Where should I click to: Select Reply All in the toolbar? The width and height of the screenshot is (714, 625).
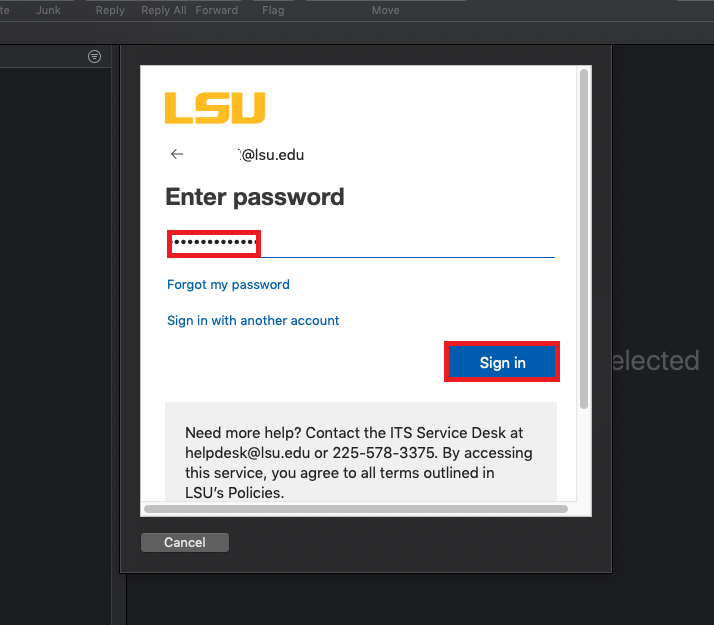point(163,10)
